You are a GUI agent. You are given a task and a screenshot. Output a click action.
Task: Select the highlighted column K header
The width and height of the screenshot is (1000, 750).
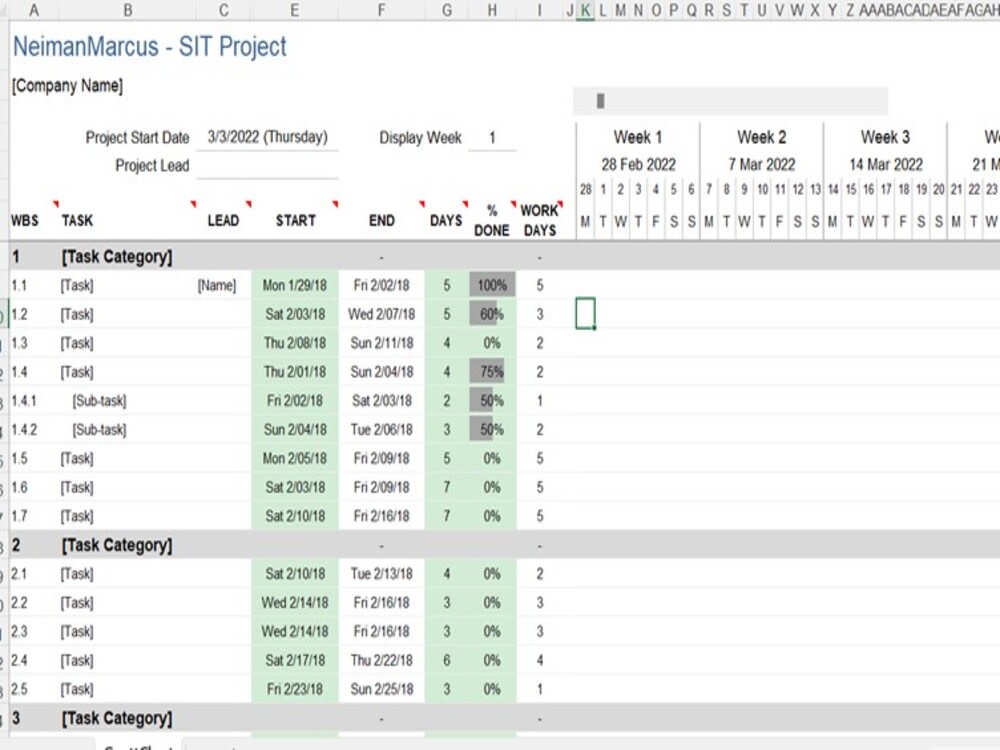point(585,10)
